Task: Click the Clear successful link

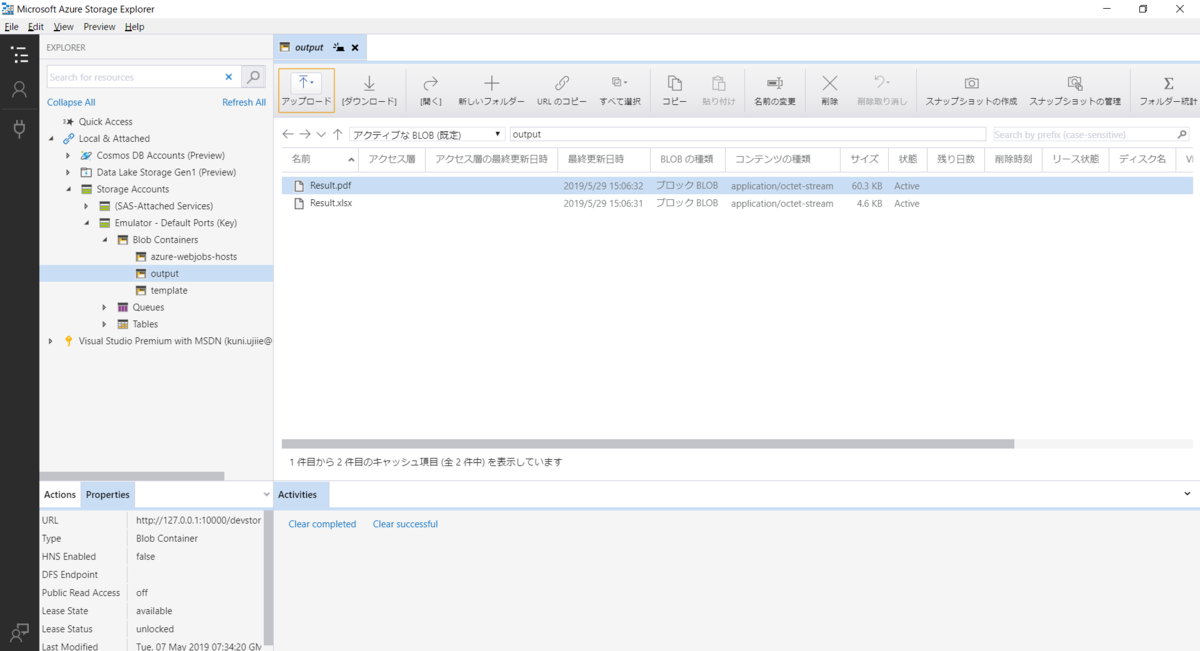Action: click(x=405, y=524)
